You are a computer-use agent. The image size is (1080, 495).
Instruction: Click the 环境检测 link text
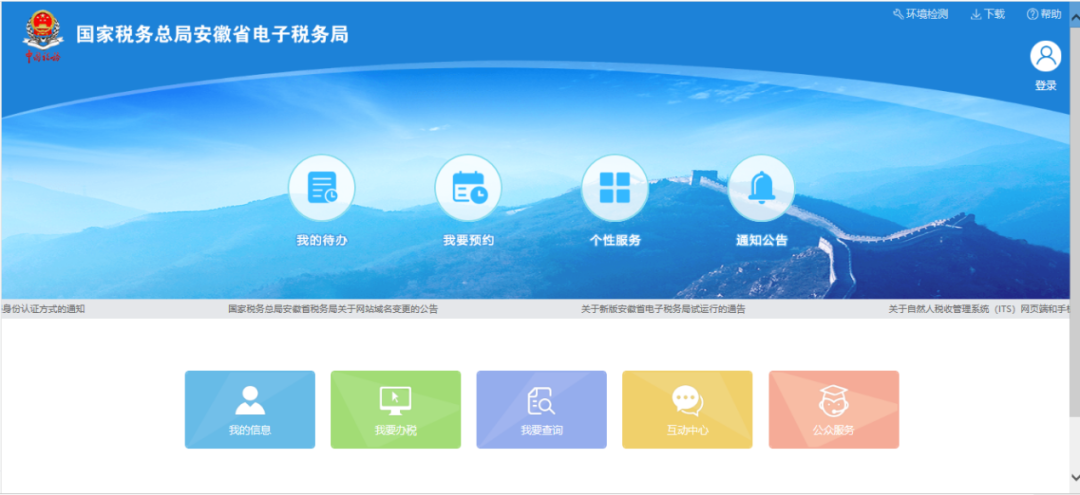pos(927,14)
